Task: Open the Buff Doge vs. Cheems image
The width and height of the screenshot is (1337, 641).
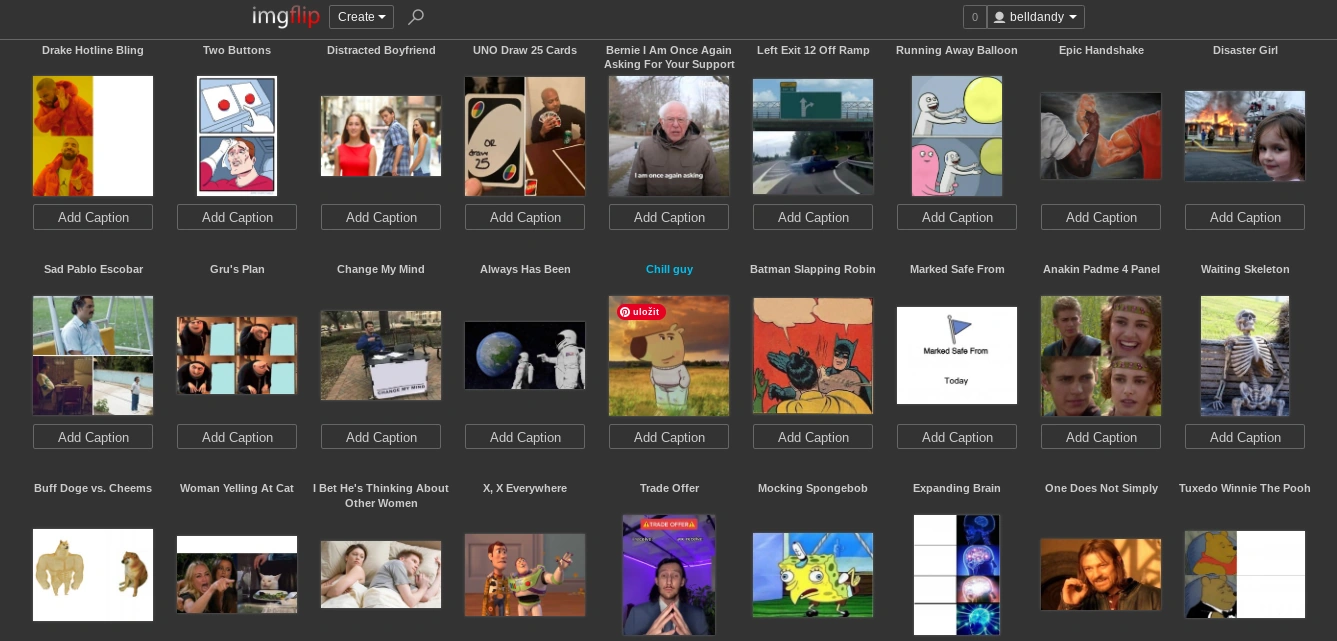Action: click(x=93, y=575)
